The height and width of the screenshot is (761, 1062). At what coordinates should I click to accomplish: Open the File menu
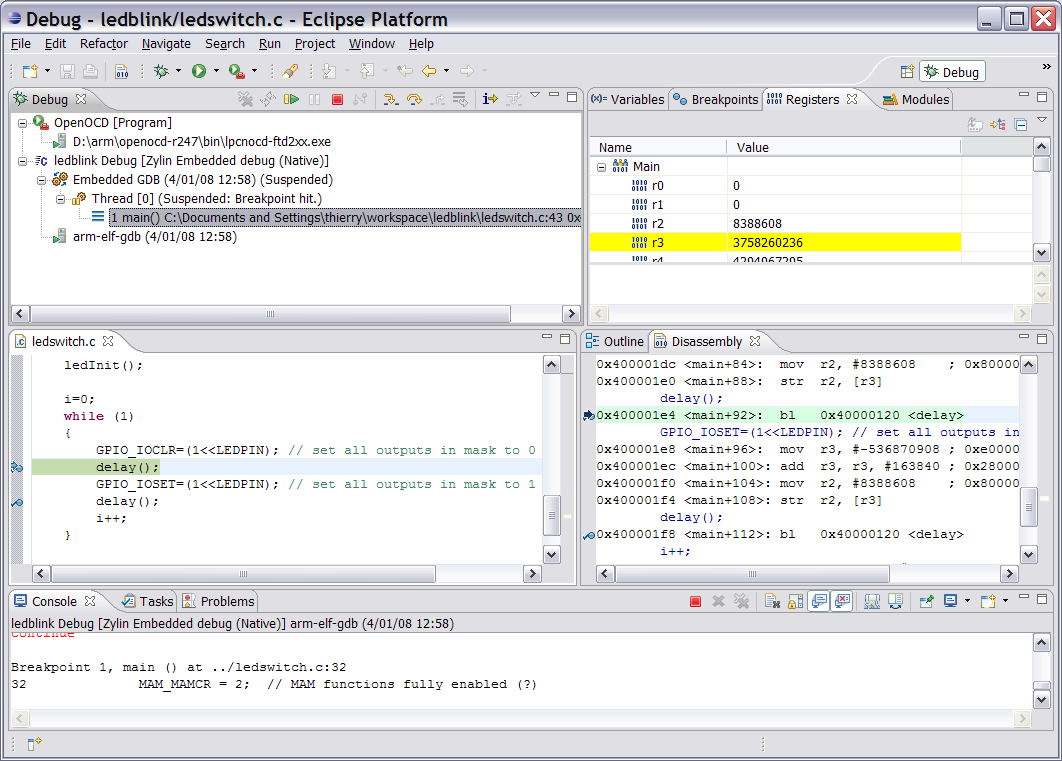pos(21,43)
